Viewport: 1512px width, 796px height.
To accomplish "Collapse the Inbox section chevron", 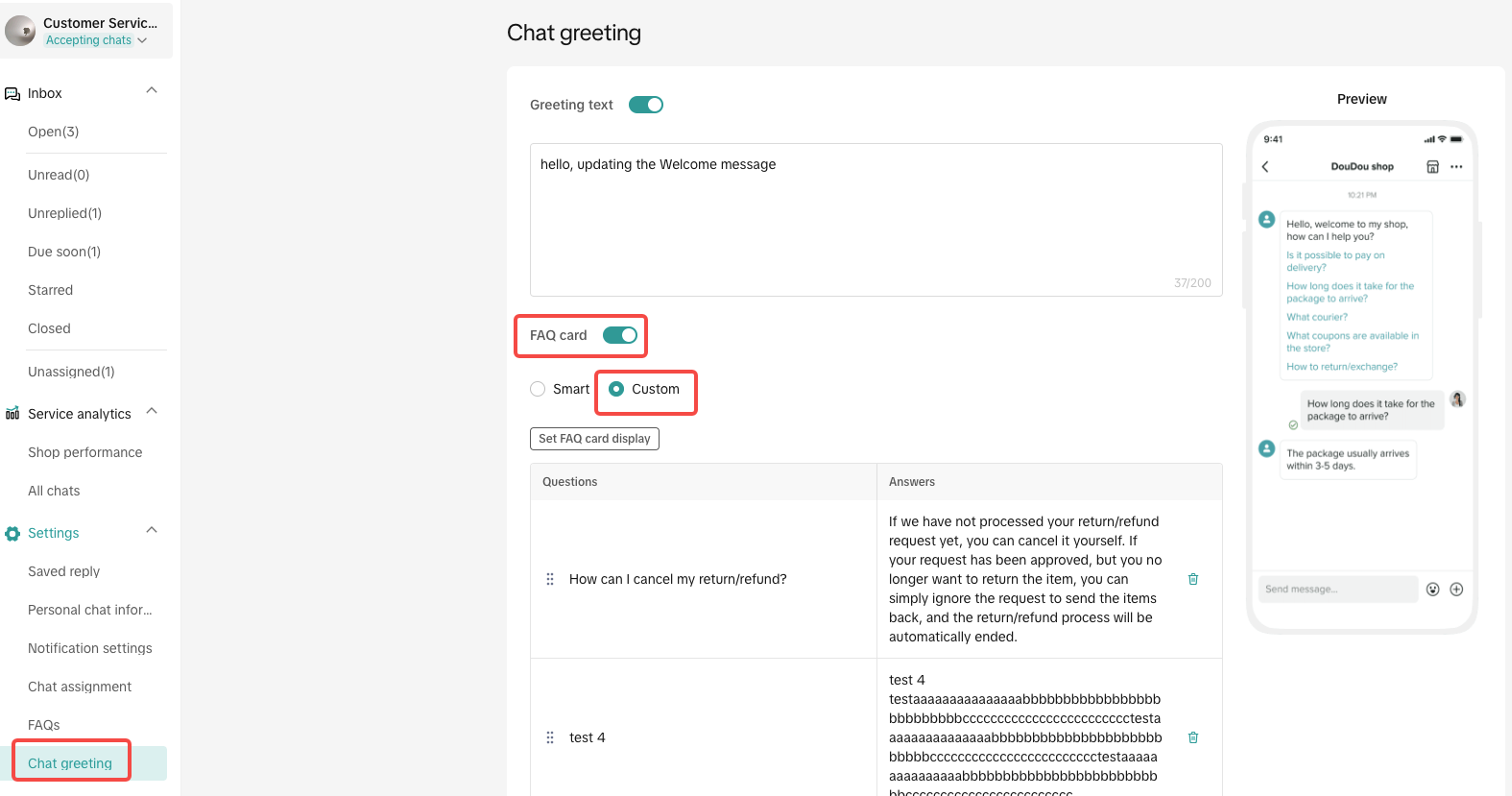I will (x=152, y=90).
